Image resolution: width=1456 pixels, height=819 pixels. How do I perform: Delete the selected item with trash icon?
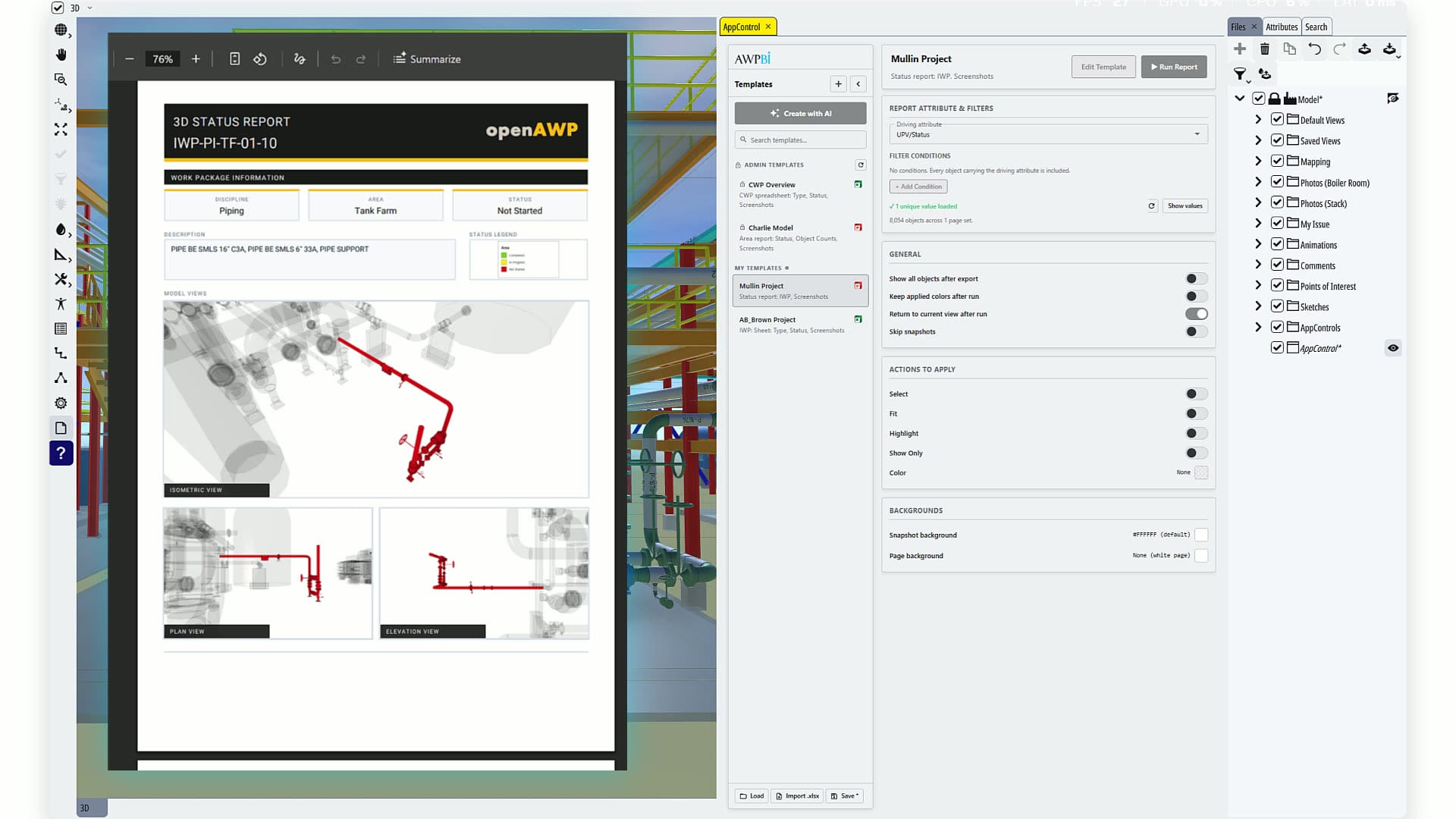(x=1265, y=49)
